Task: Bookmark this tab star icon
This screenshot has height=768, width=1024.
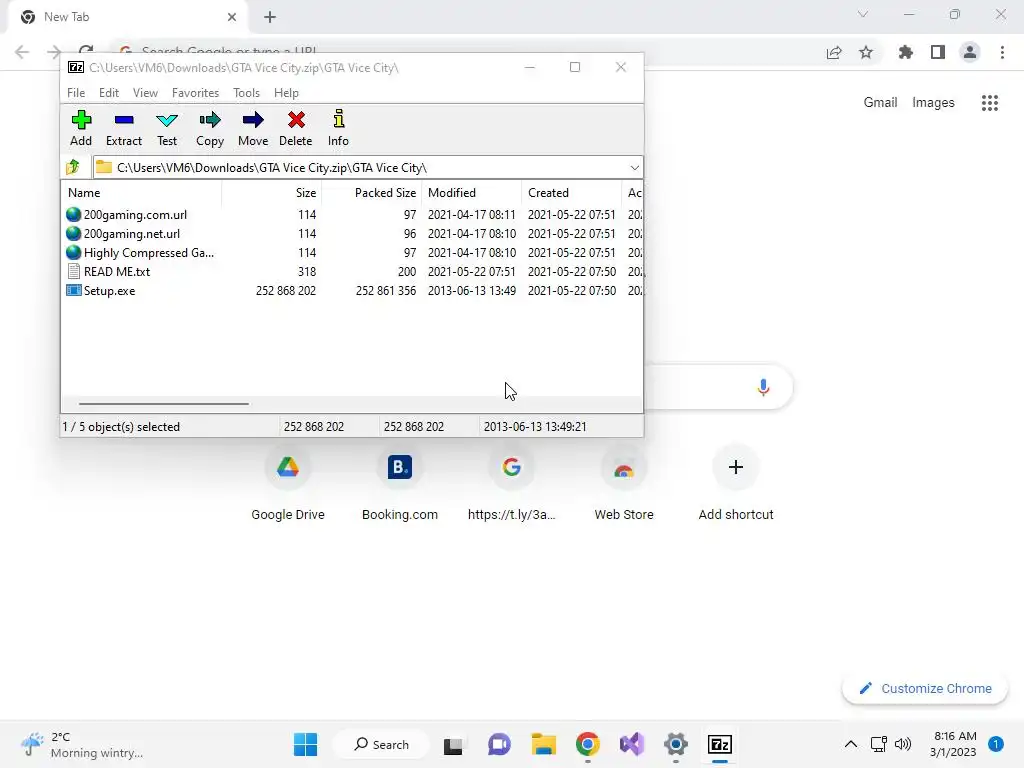Action: point(866,53)
